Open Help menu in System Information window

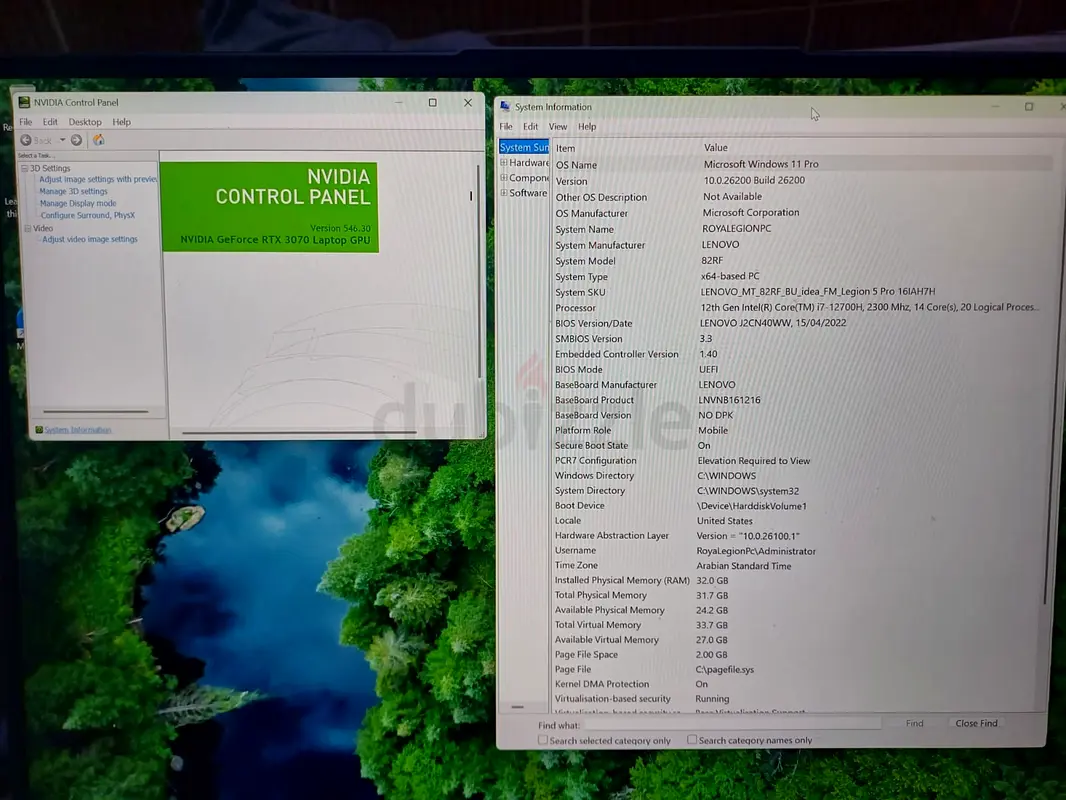pos(587,126)
